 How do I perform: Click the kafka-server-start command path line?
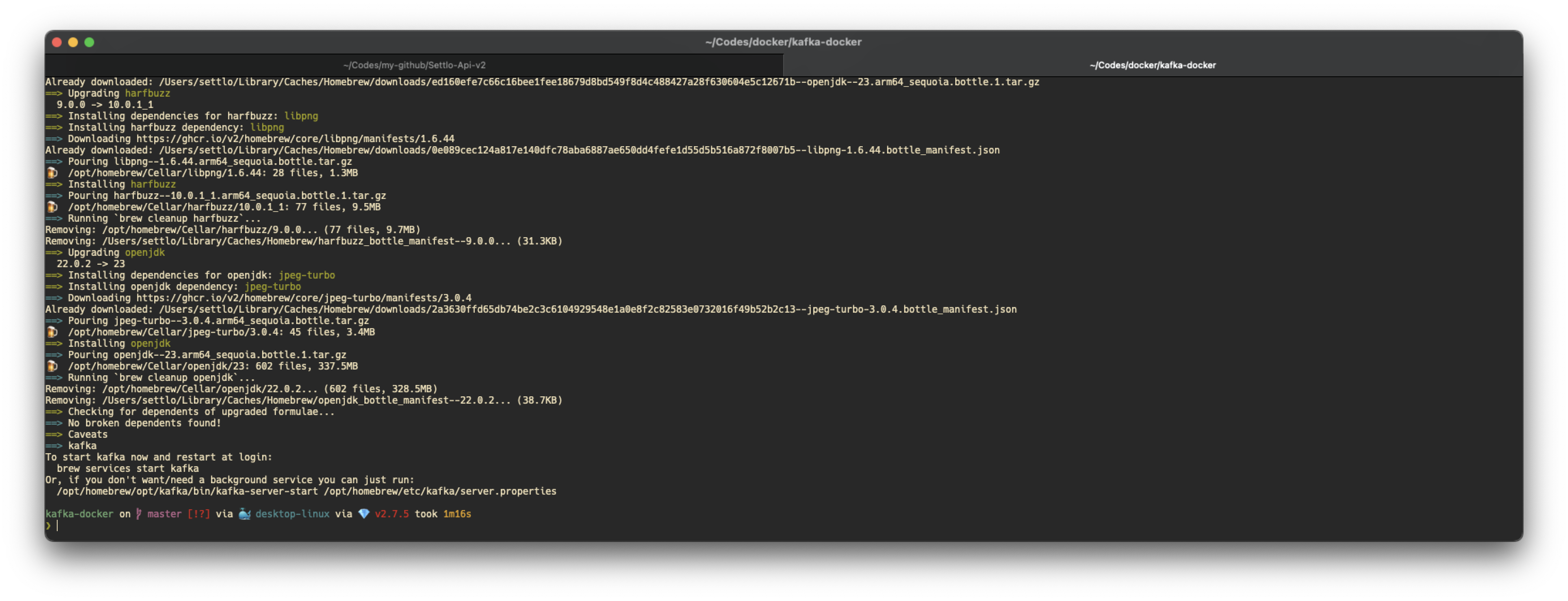point(306,491)
